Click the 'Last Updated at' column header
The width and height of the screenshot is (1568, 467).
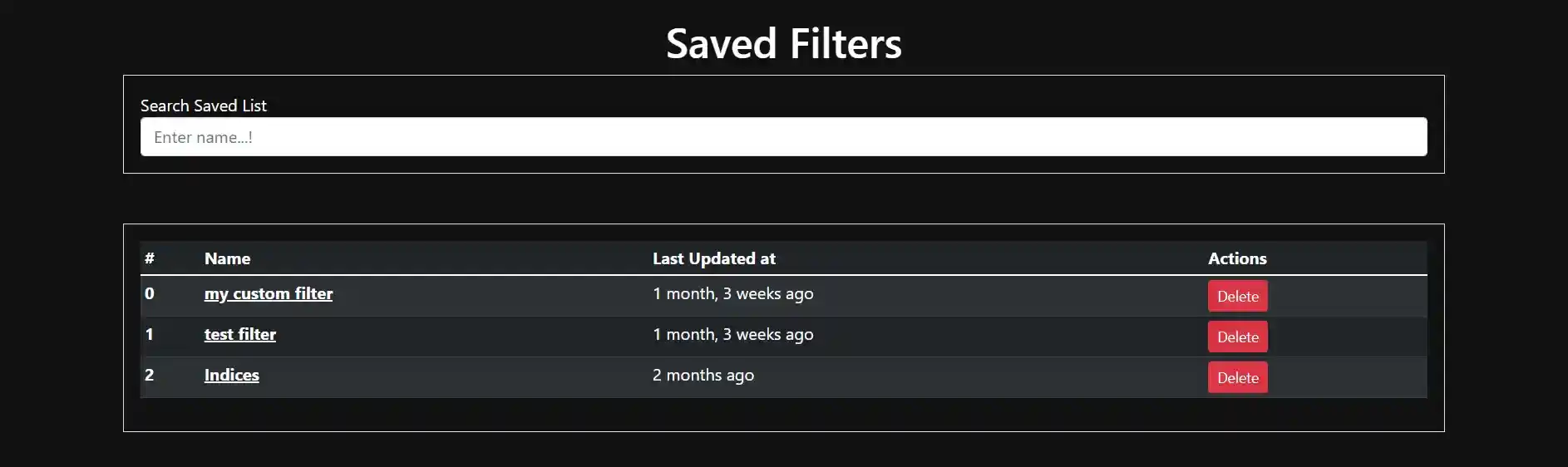coord(713,258)
